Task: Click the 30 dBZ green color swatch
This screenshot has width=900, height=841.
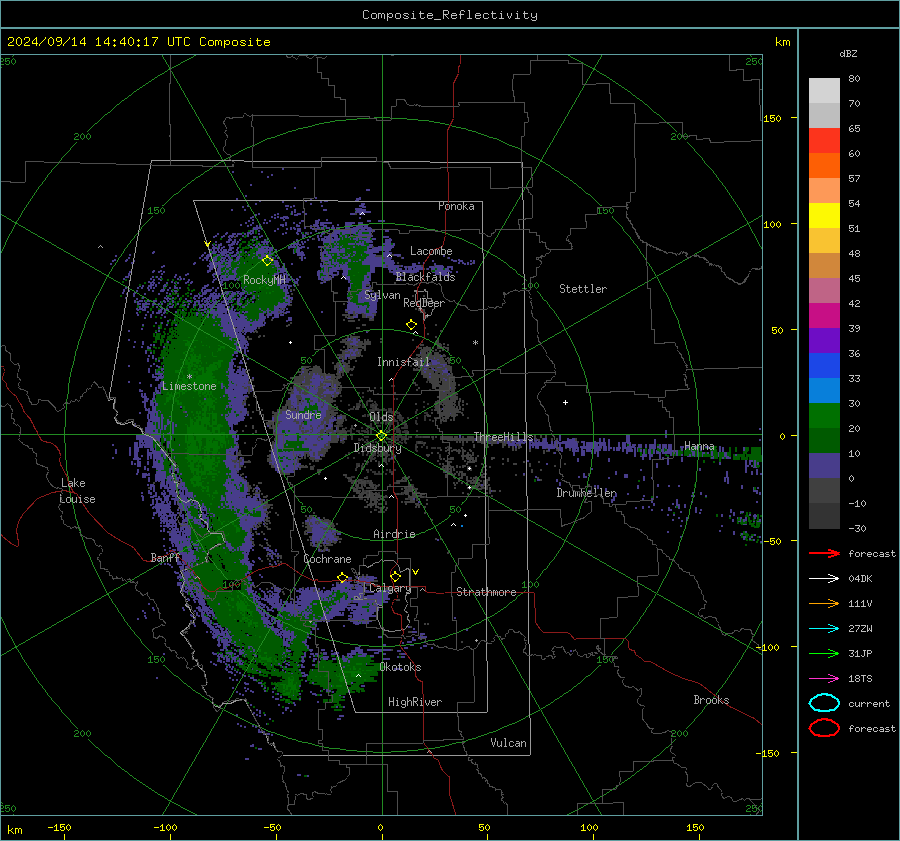Action: click(x=824, y=416)
